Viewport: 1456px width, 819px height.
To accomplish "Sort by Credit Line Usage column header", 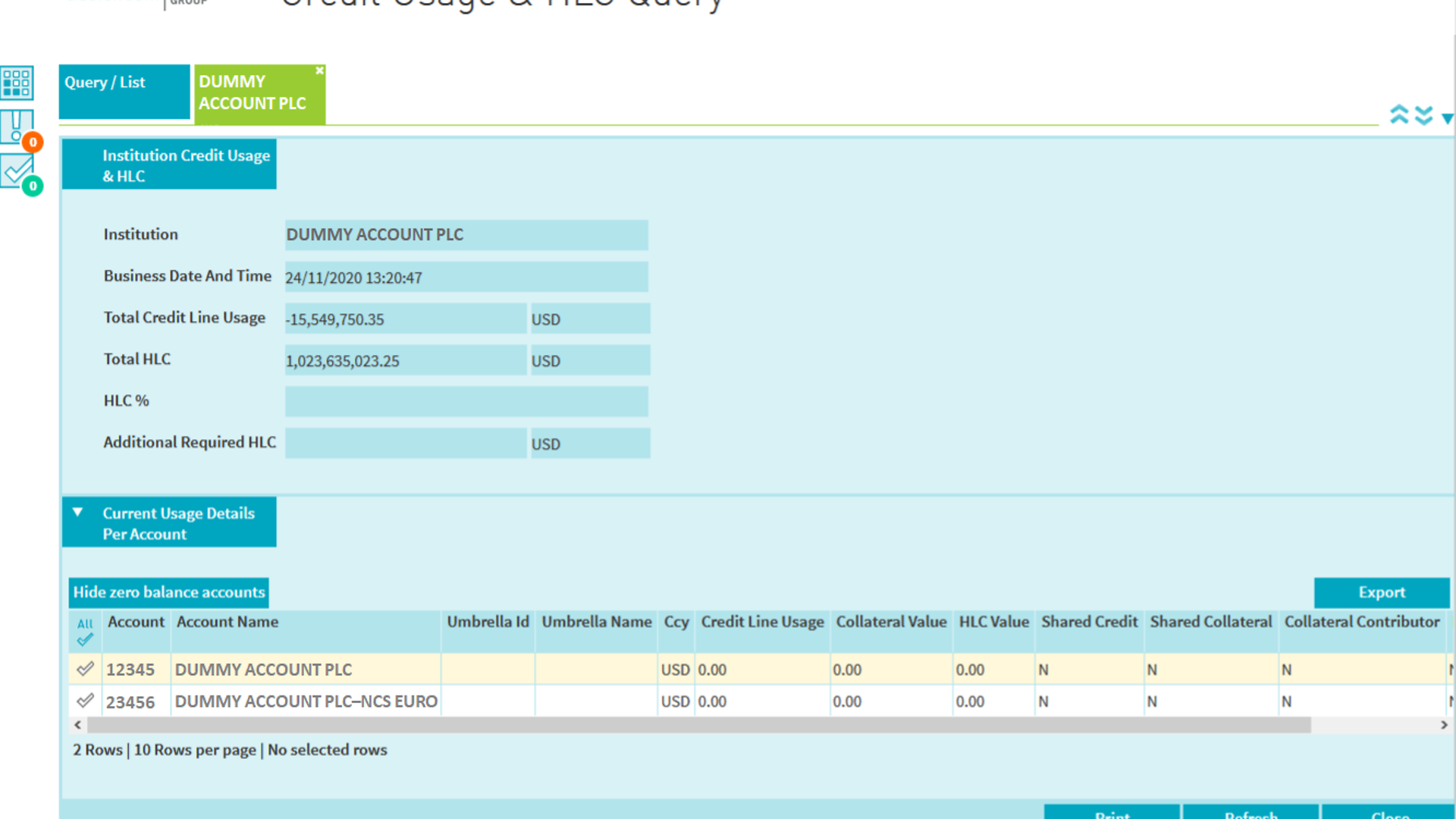I will (x=761, y=622).
